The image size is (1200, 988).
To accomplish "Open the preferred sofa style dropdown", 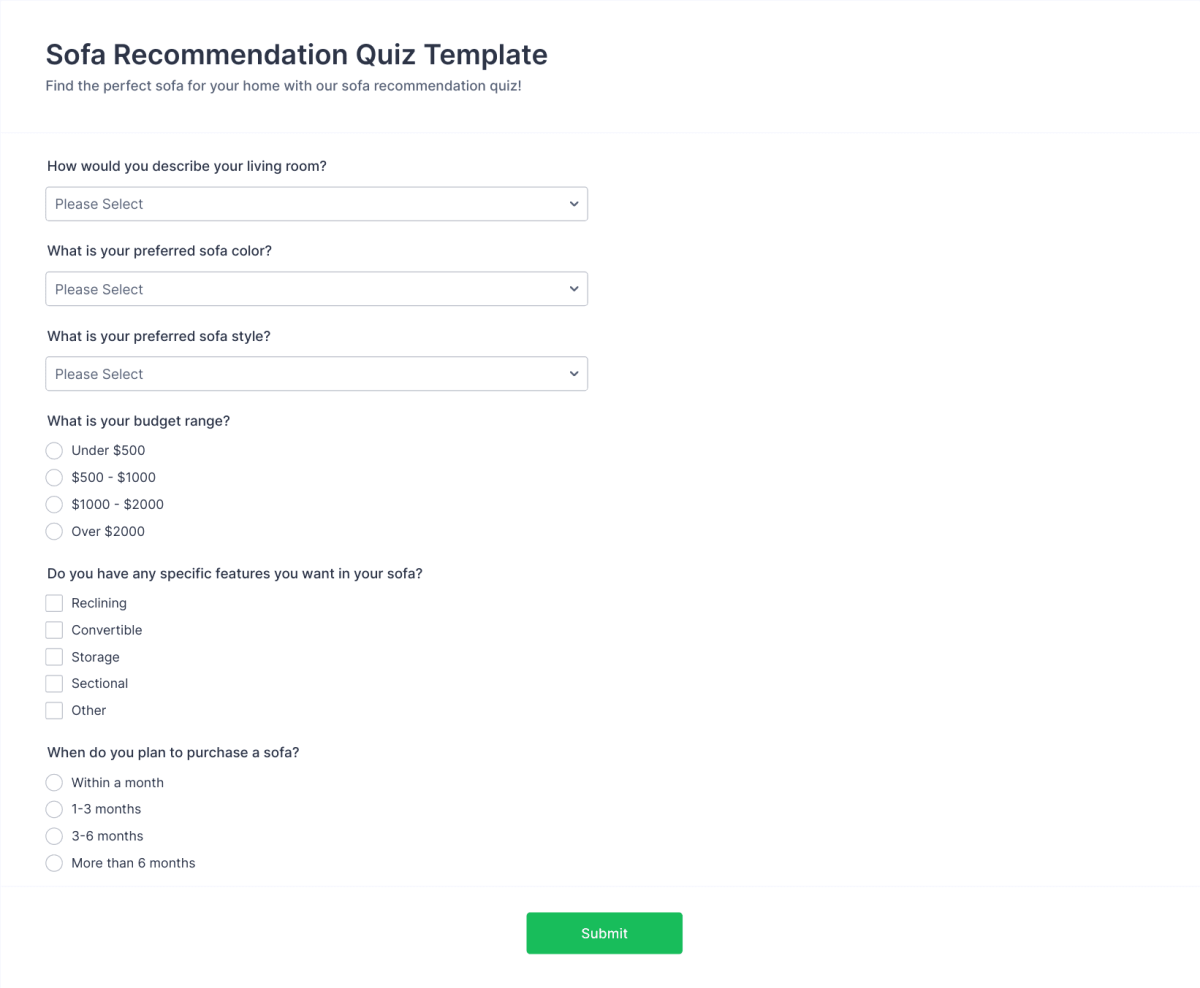I will tap(316, 373).
